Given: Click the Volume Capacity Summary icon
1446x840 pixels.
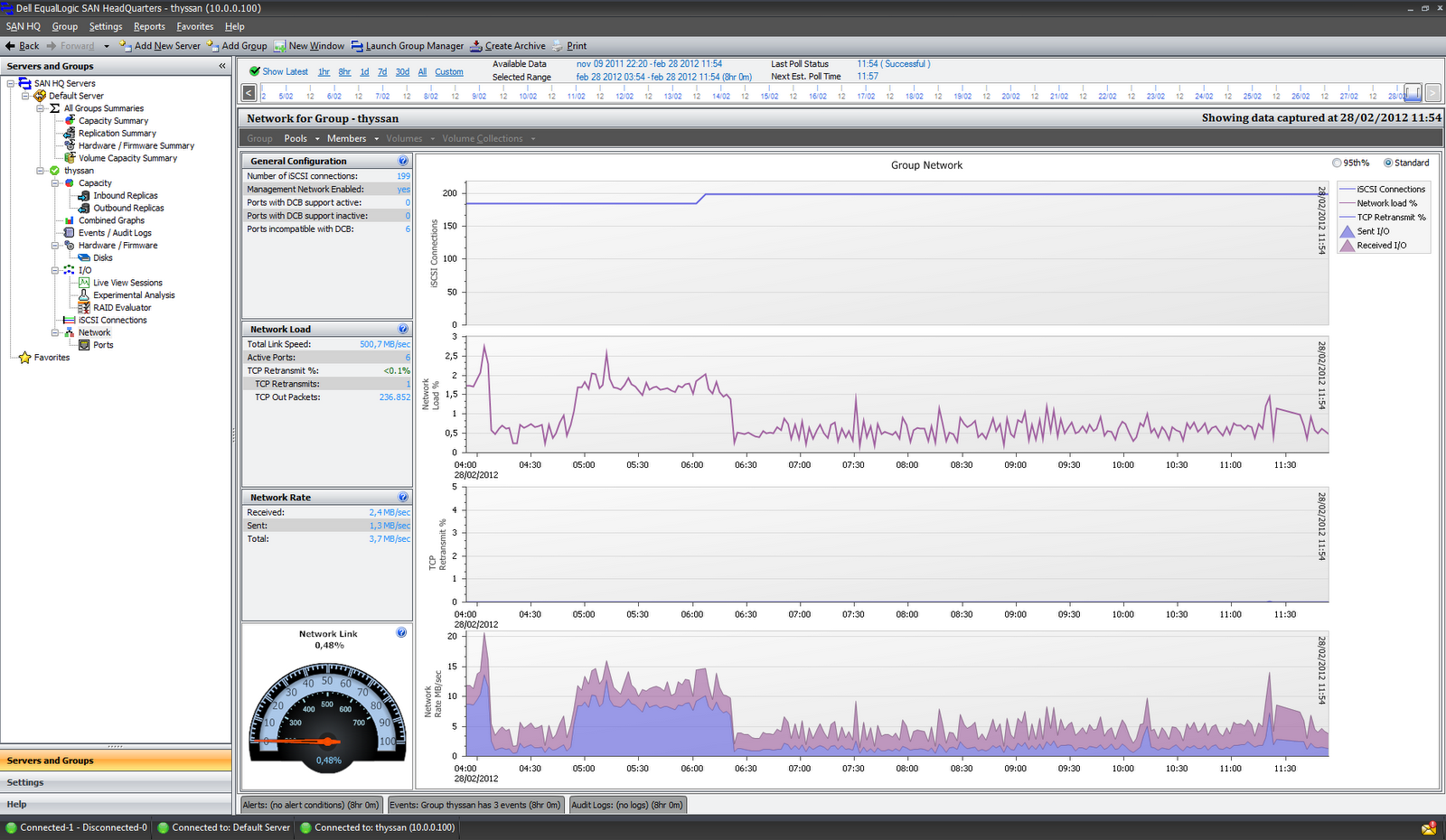Looking at the screenshot, I should [x=70, y=158].
